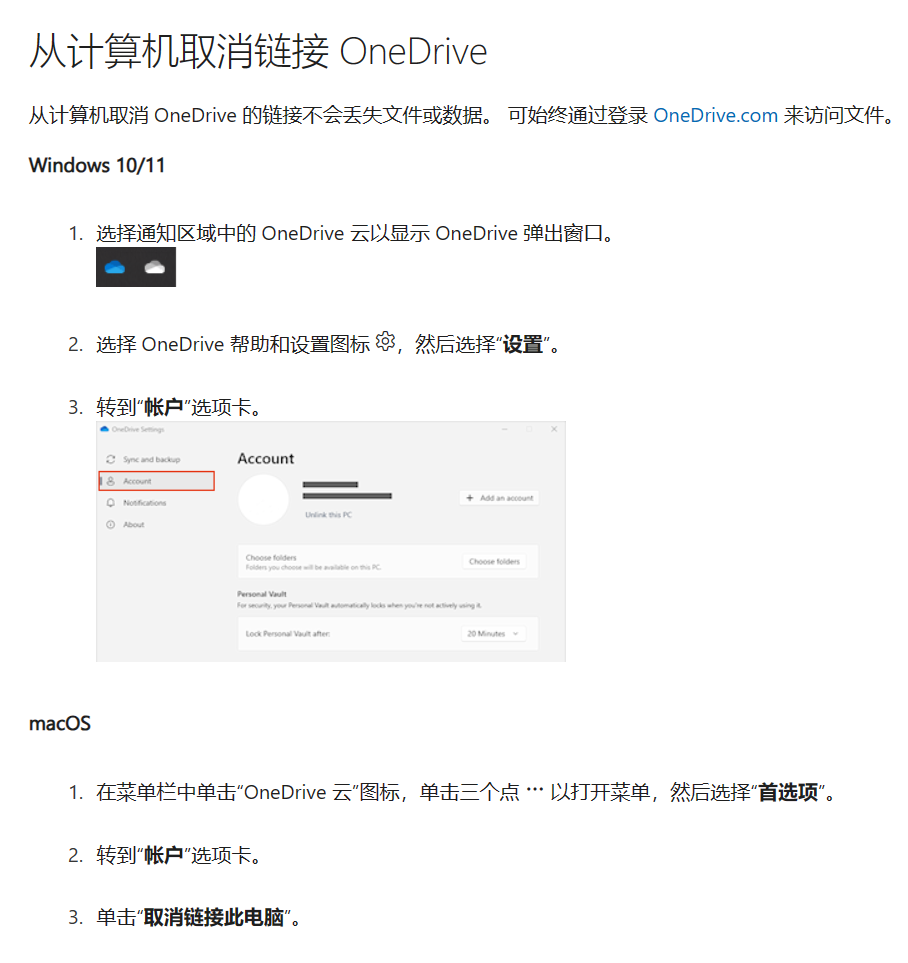The height and width of the screenshot is (963, 908).
Task: Click the About info icon
Action: point(111,524)
